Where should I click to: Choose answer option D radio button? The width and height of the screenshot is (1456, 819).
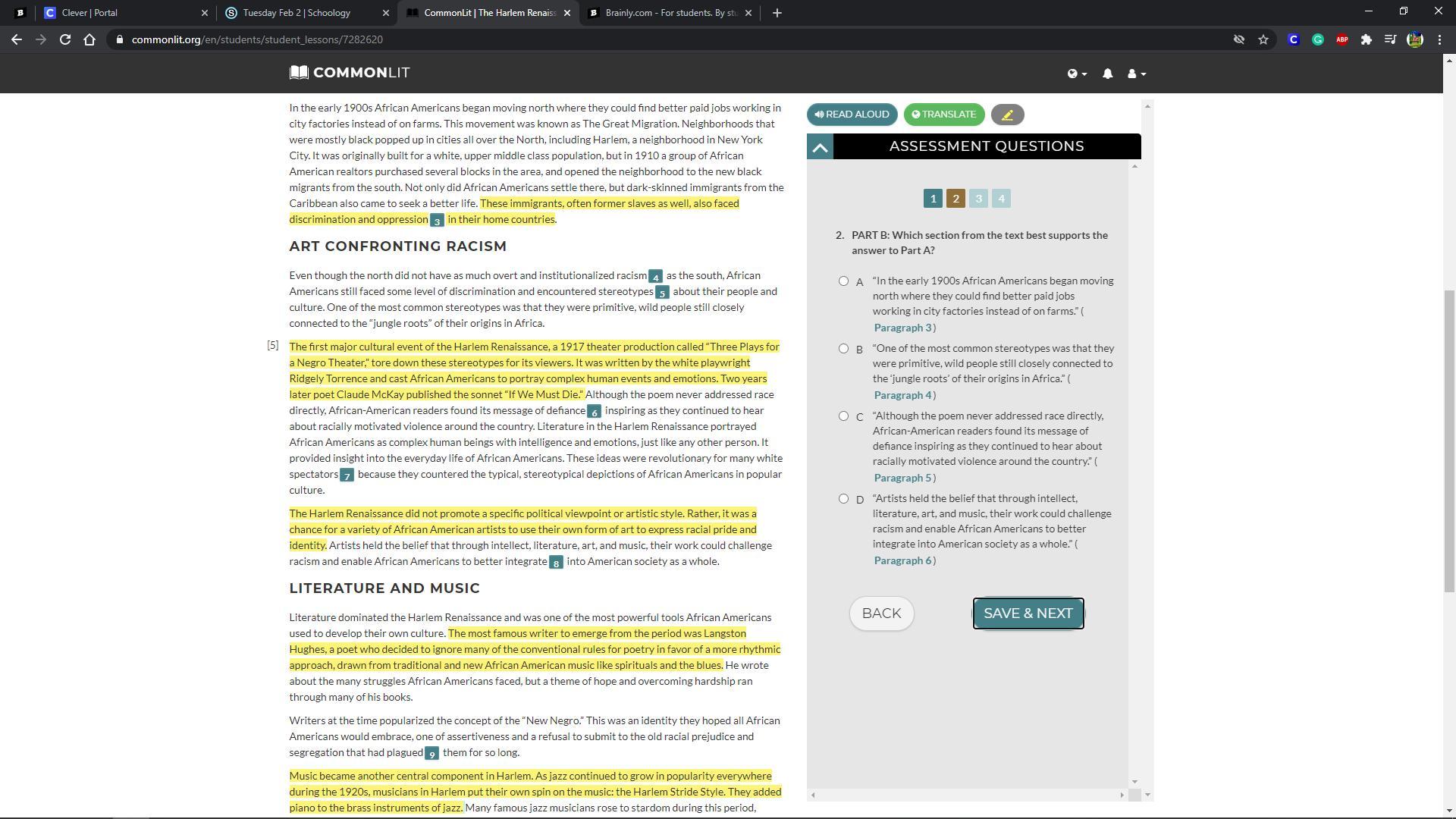(843, 499)
